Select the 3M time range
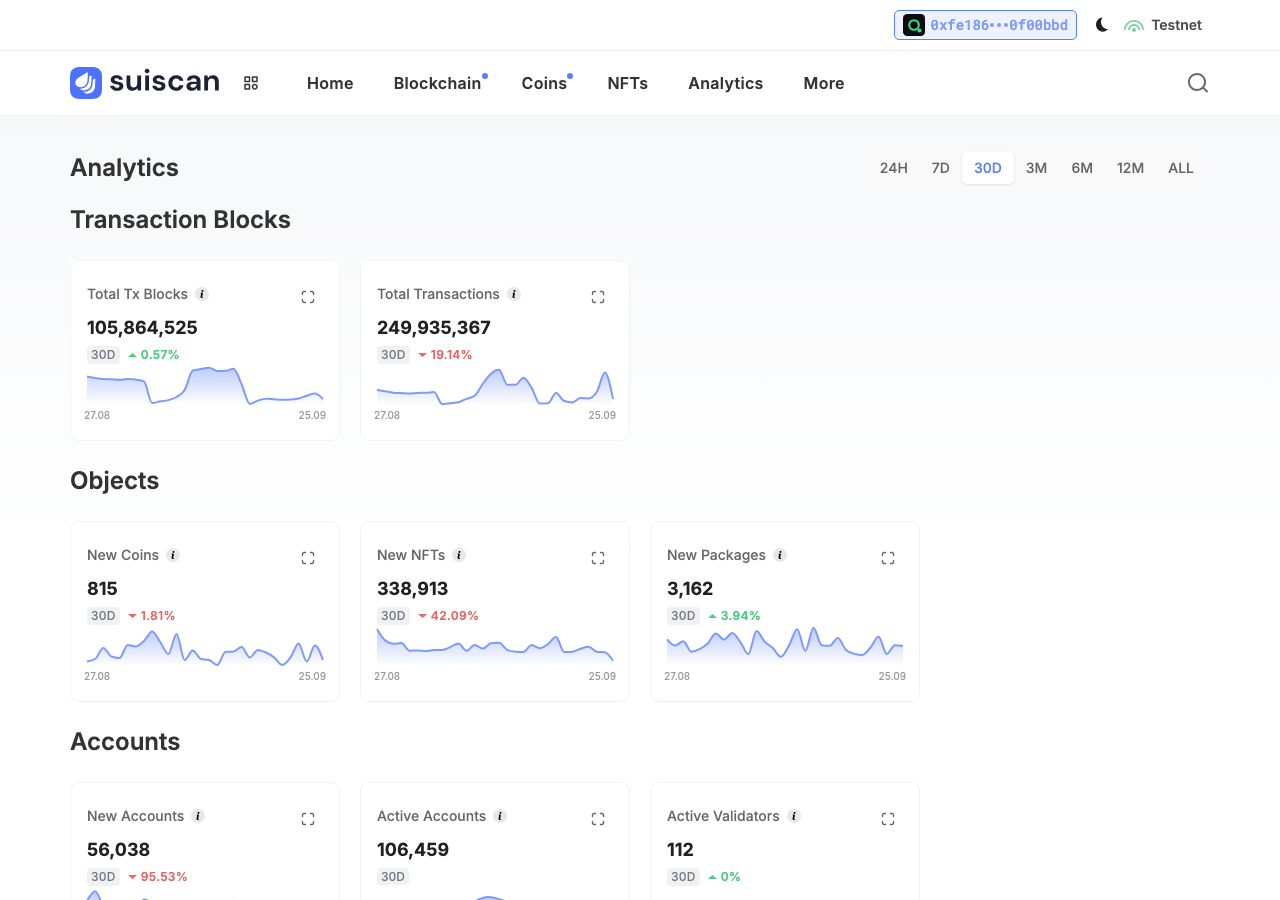The height and width of the screenshot is (900, 1280). (x=1037, y=168)
